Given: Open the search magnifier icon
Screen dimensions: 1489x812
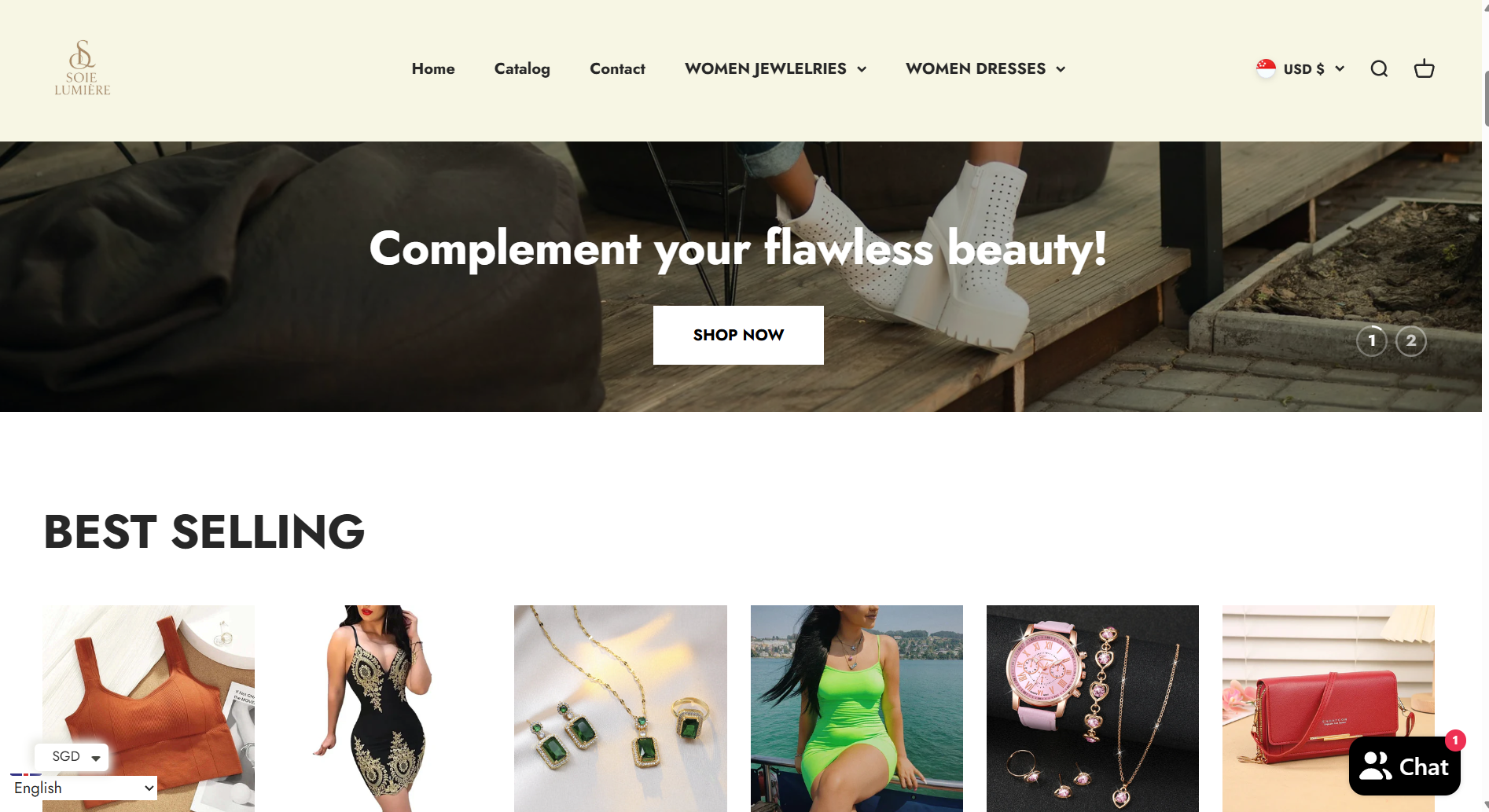Looking at the screenshot, I should click(1379, 69).
